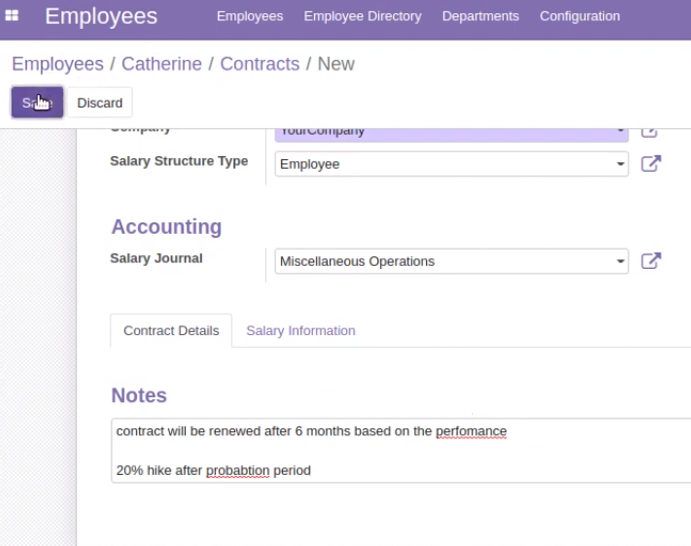The width and height of the screenshot is (691, 546).
Task: Click the Employees app title
Action: (101, 16)
